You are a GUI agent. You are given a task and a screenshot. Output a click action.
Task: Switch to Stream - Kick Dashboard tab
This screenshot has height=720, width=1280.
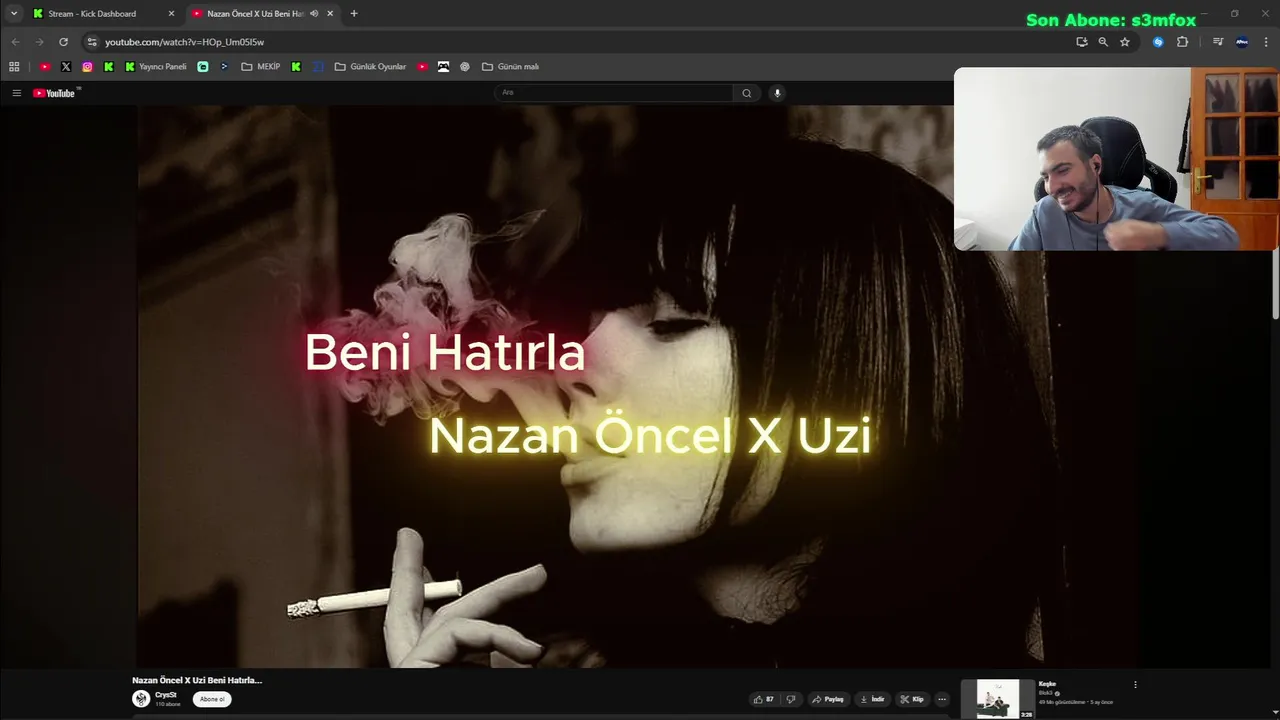point(104,14)
